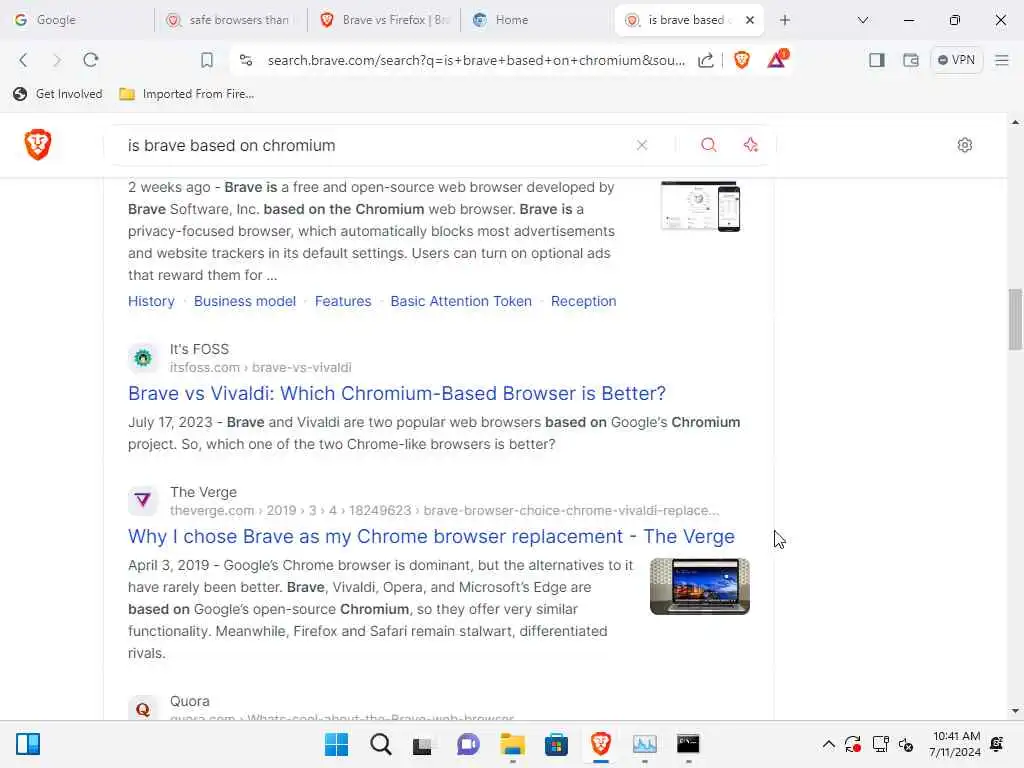
Task: Click the It's FOSS site favicon
Action: (x=143, y=358)
